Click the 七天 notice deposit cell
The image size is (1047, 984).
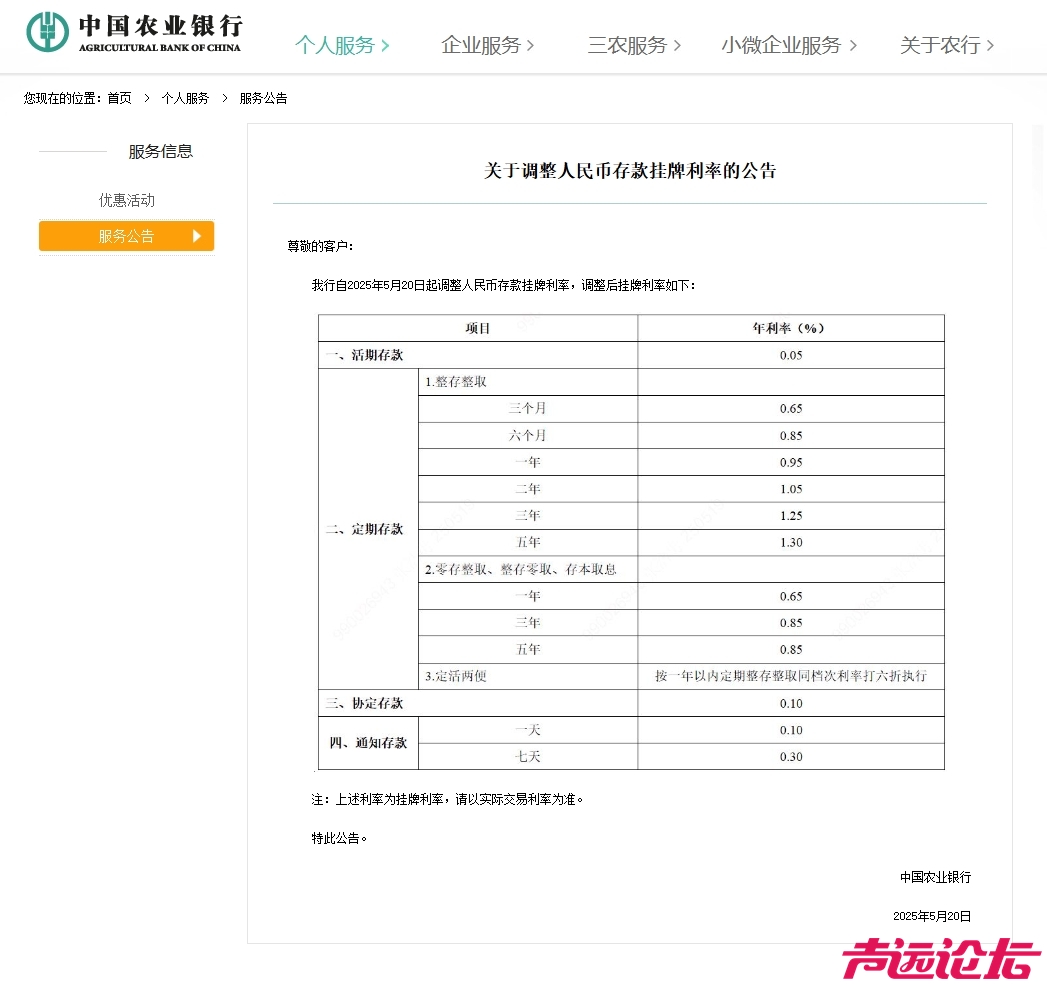pos(528,756)
